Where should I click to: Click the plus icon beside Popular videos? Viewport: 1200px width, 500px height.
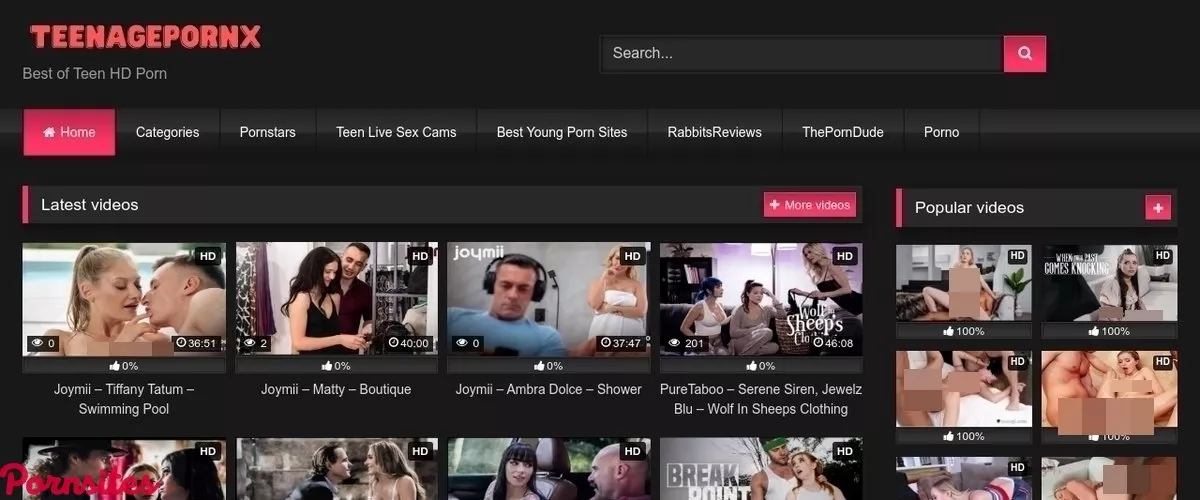(1158, 208)
